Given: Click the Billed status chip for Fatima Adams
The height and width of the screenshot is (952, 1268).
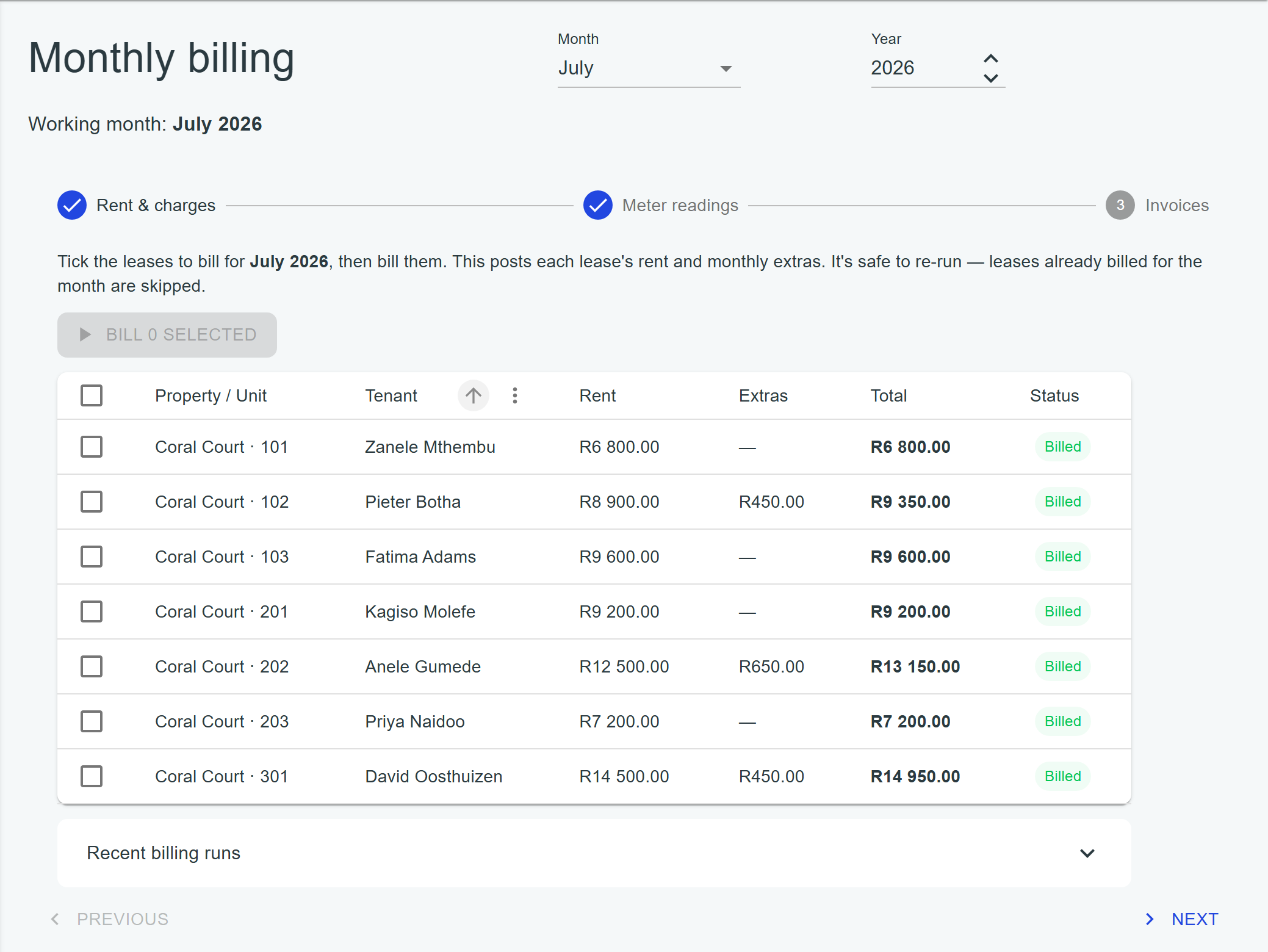Looking at the screenshot, I should coord(1062,557).
